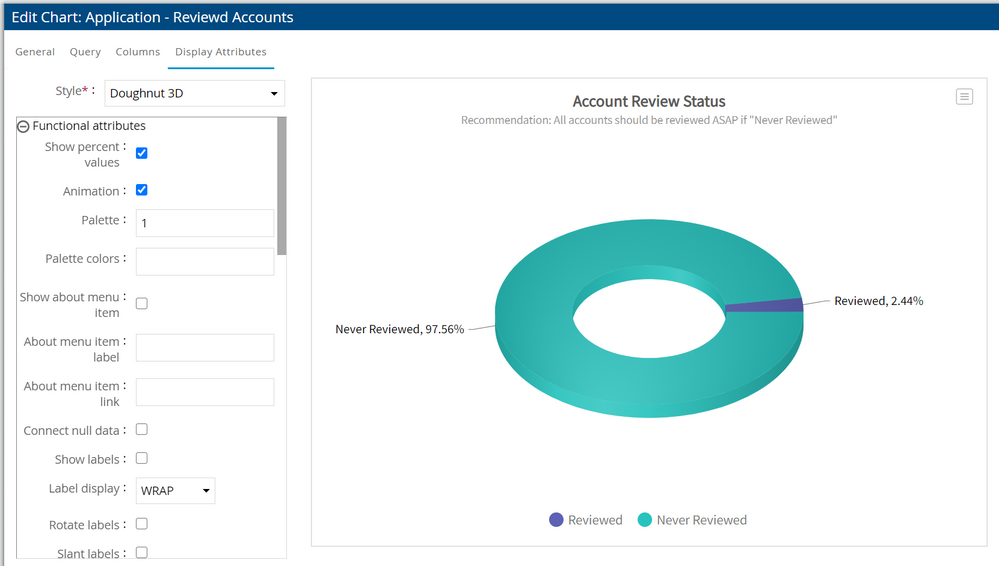Go to the Columns tab
This screenshot has width=999, height=566.
(137, 52)
